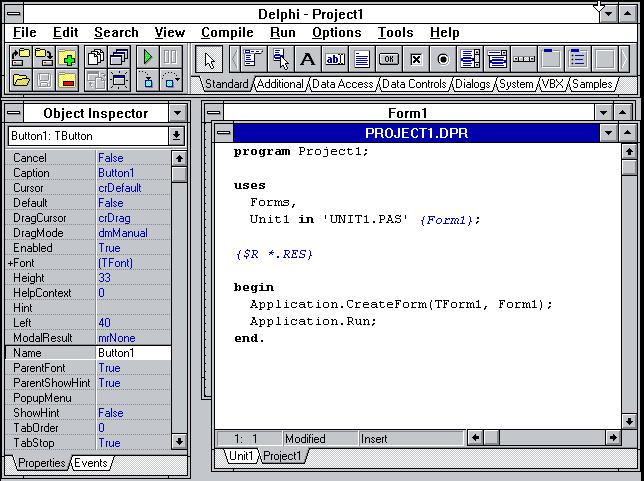This screenshot has width=644, height=481.
Task: Open the Compile menu
Action: click(226, 32)
